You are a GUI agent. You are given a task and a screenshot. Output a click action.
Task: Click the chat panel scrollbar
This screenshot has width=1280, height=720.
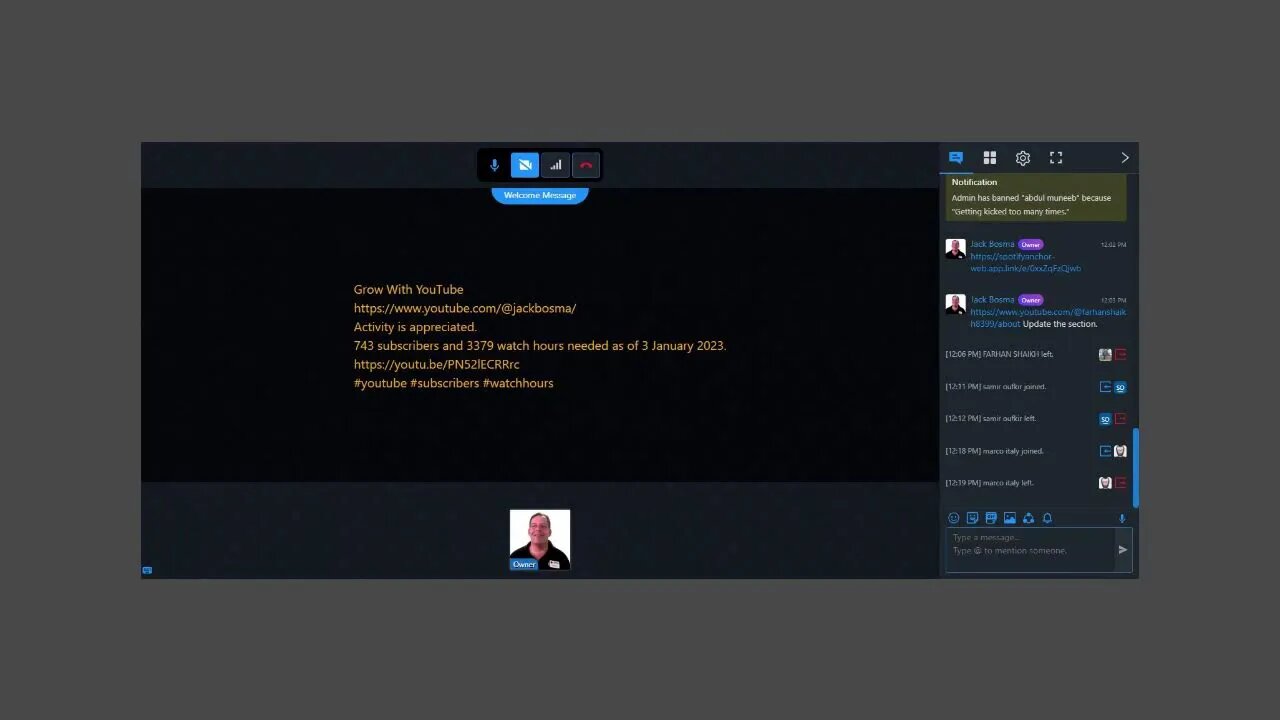(1135, 467)
